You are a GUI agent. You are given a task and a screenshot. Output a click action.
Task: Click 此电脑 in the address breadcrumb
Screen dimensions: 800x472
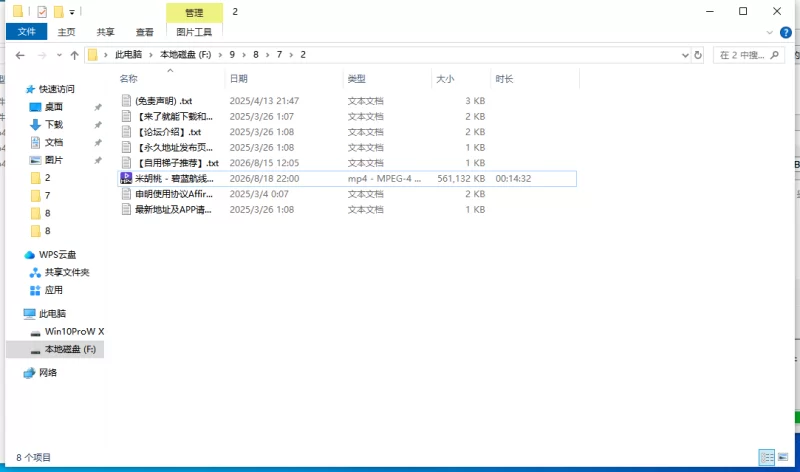[128, 55]
